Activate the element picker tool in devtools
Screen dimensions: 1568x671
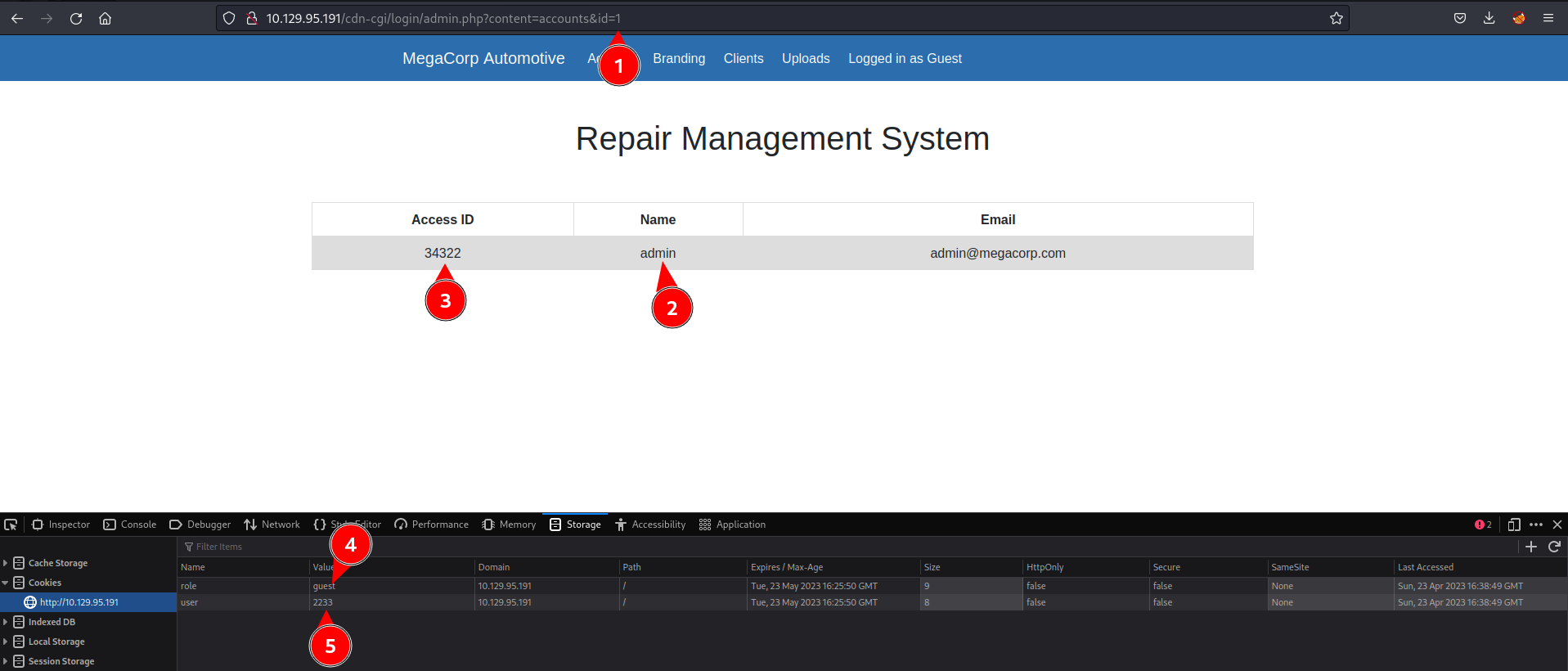11,525
